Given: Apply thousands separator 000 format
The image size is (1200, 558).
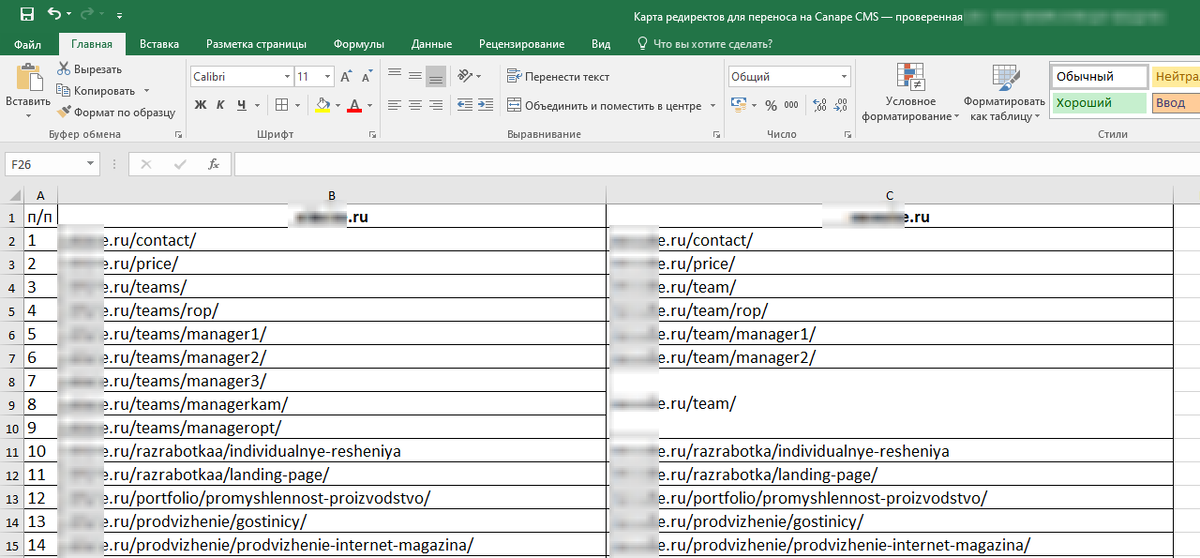Looking at the screenshot, I should click(791, 105).
